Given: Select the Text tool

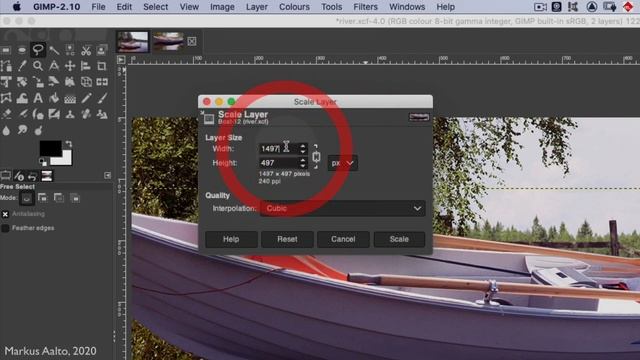Looking at the screenshot, I should [x=38, y=98].
